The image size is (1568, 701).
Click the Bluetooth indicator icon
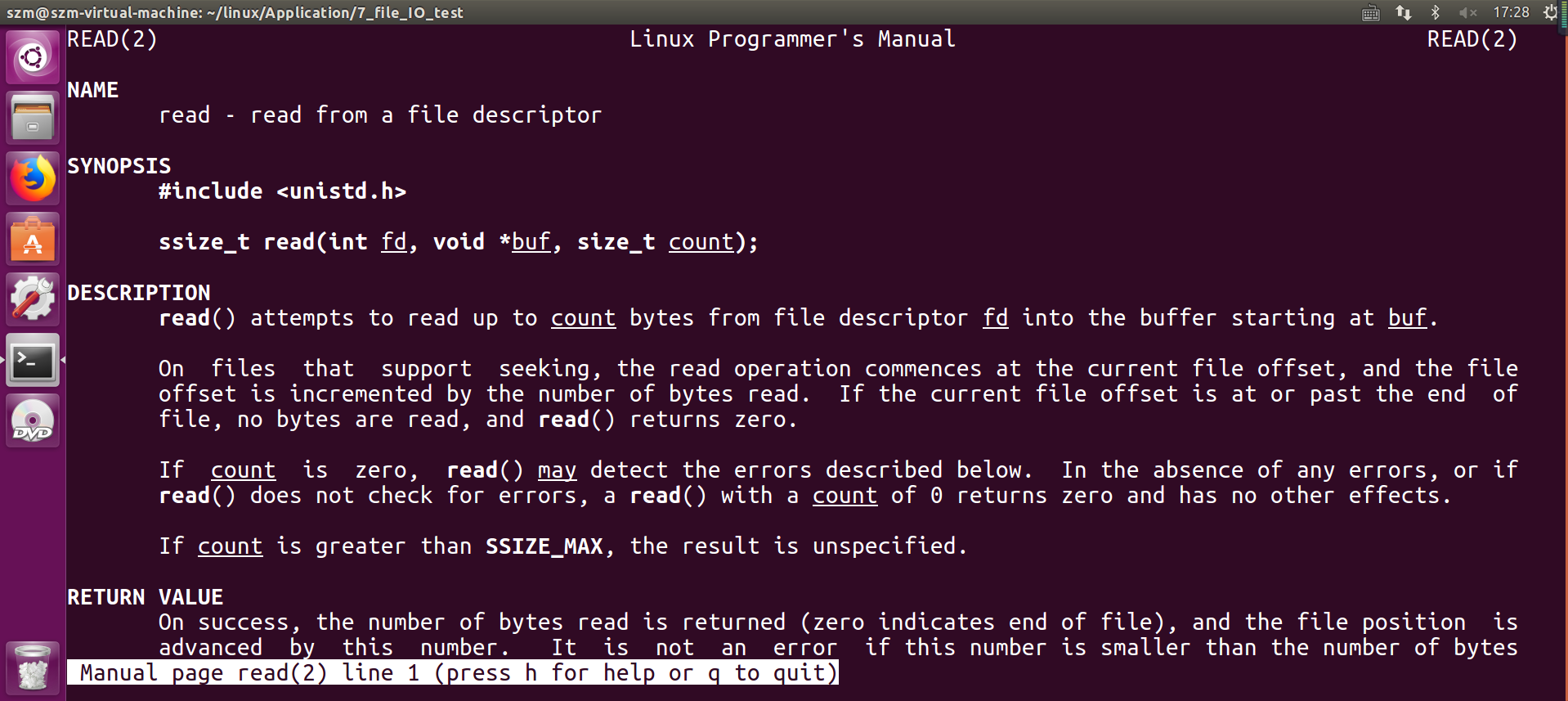[1435, 12]
